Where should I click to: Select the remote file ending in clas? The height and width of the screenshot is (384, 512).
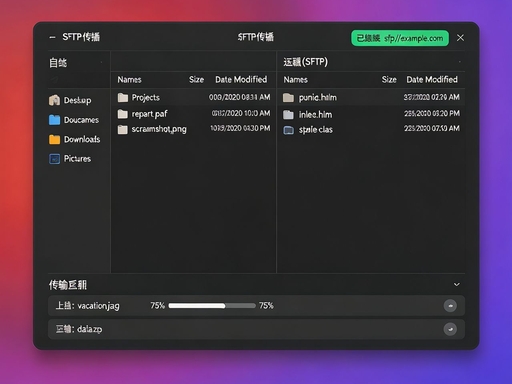(x=316, y=130)
